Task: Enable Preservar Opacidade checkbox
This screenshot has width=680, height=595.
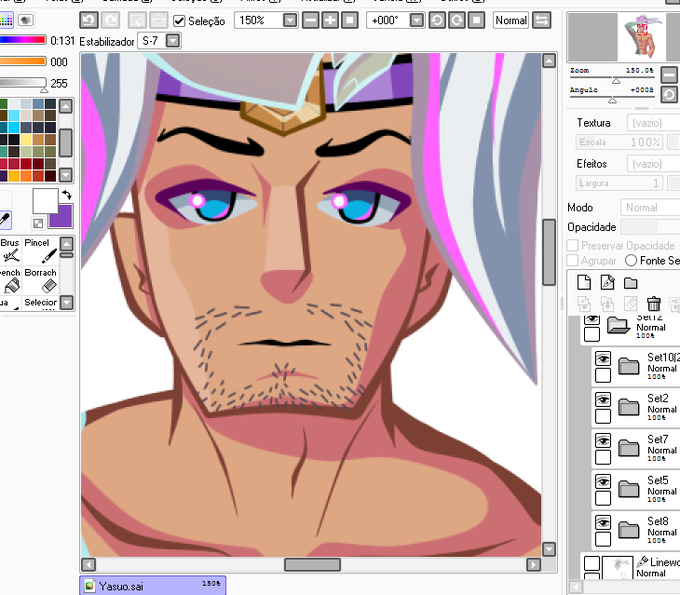Action: click(572, 245)
